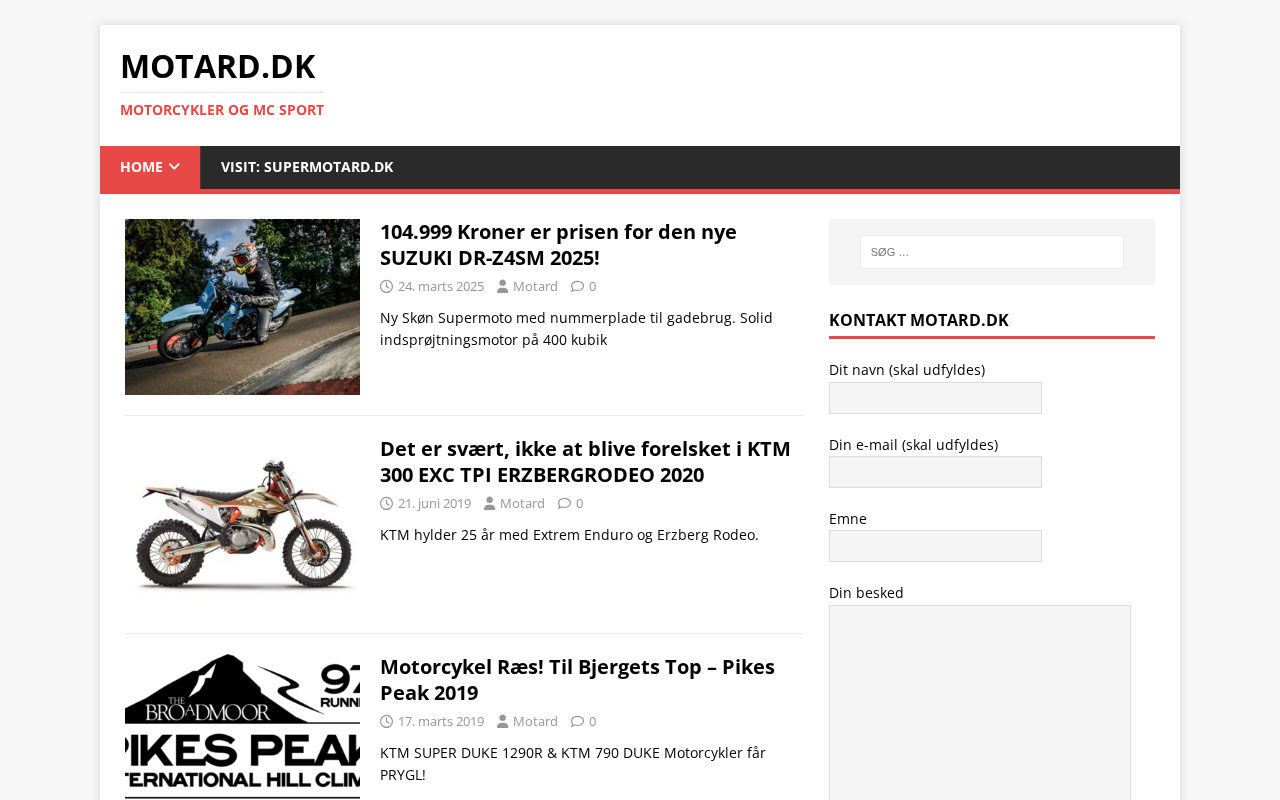The height and width of the screenshot is (800, 1280).
Task: Open the KTM Erzbergrodeo bike thumbnail
Action: (242, 525)
